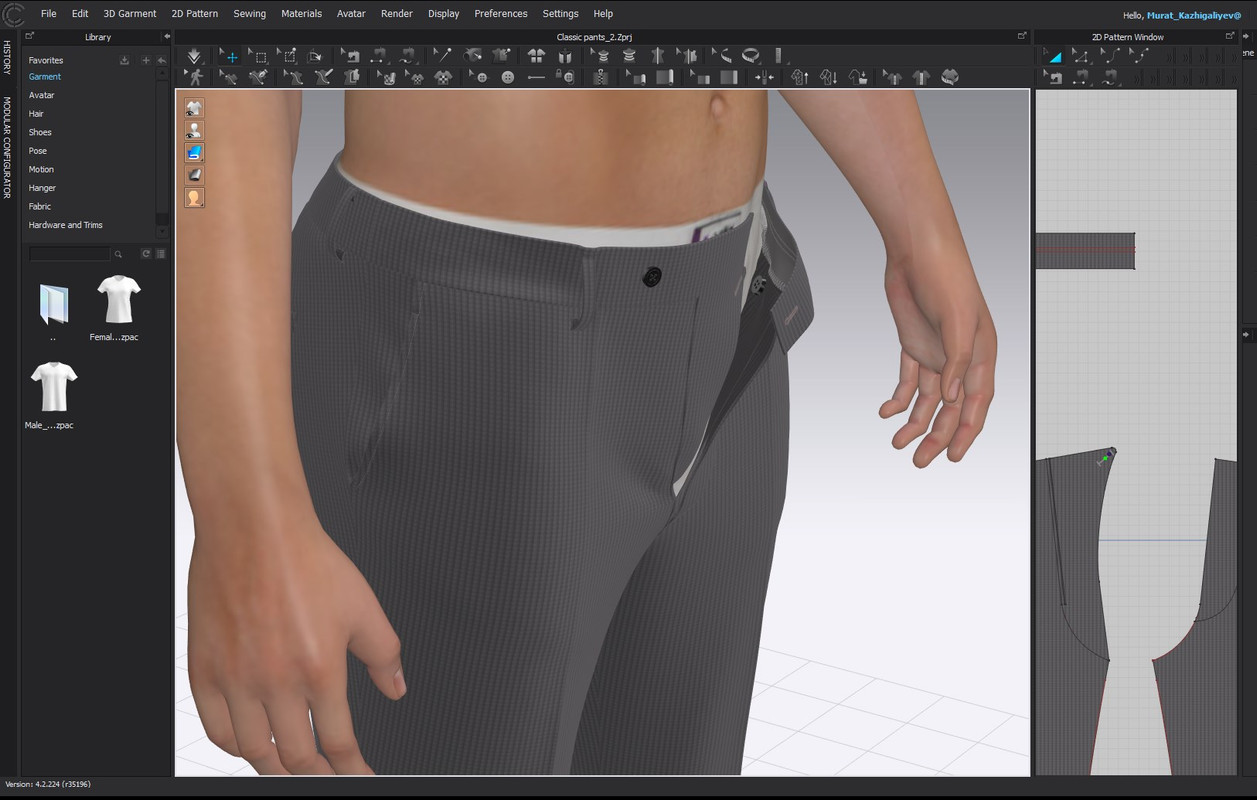Switch Library to list view
Screen dimensions: 1257x800
[161, 254]
